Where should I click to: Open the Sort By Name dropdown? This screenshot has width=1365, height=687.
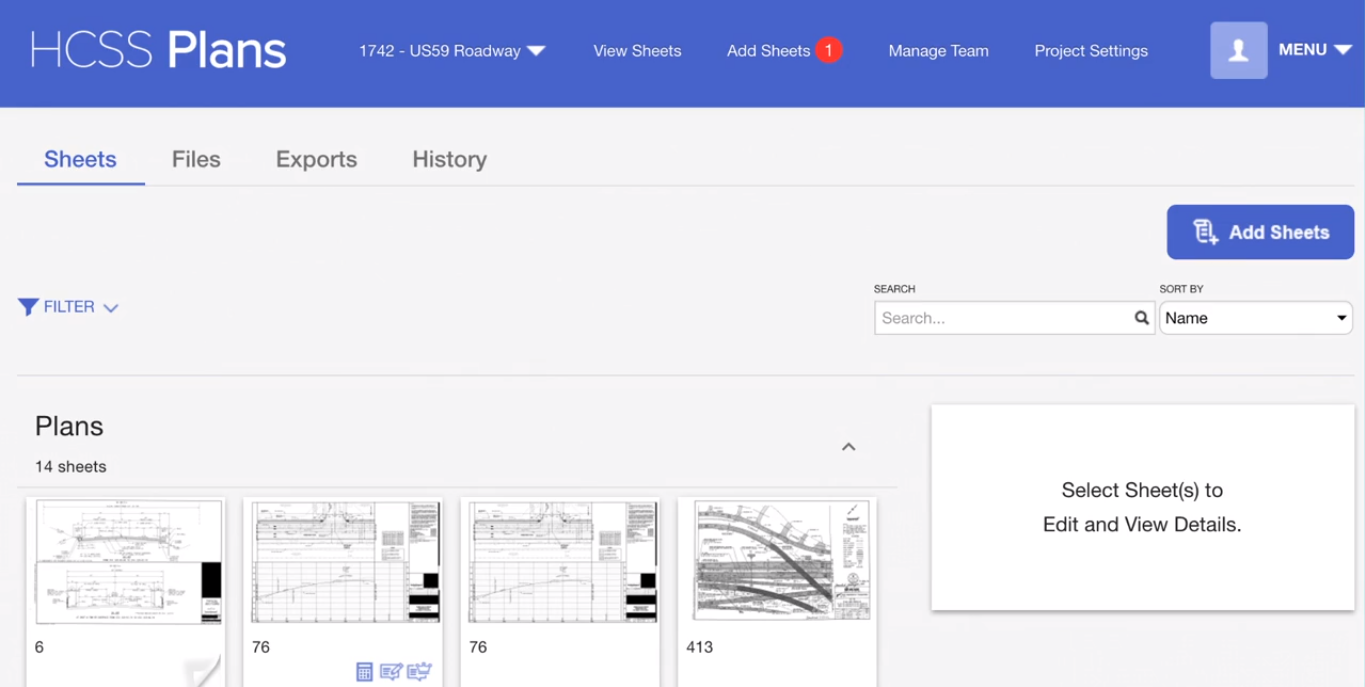1255,318
